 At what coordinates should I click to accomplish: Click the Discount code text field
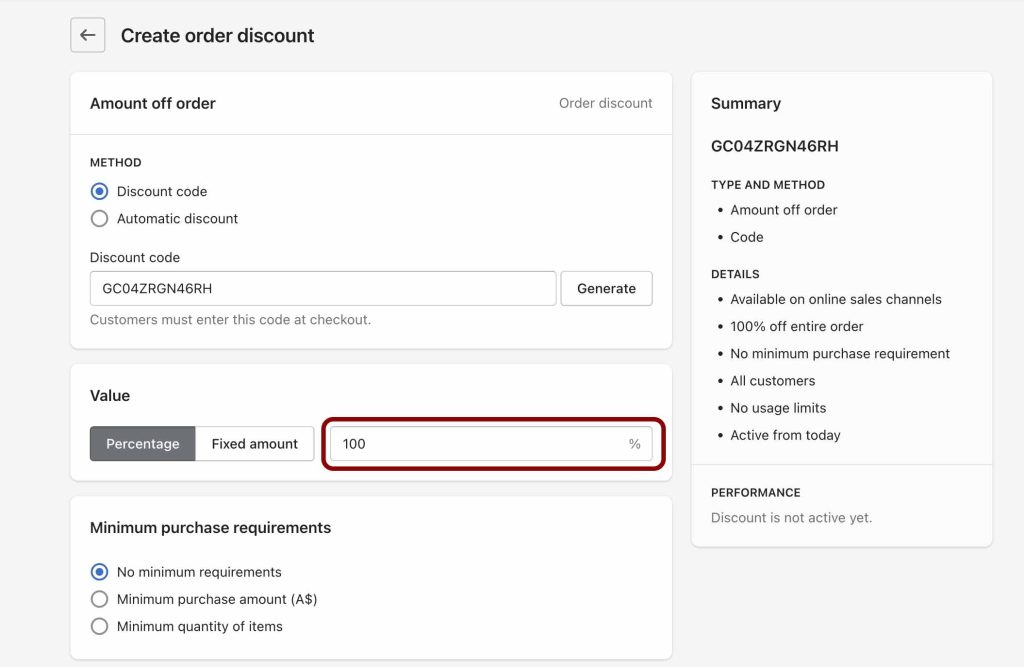point(322,288)
